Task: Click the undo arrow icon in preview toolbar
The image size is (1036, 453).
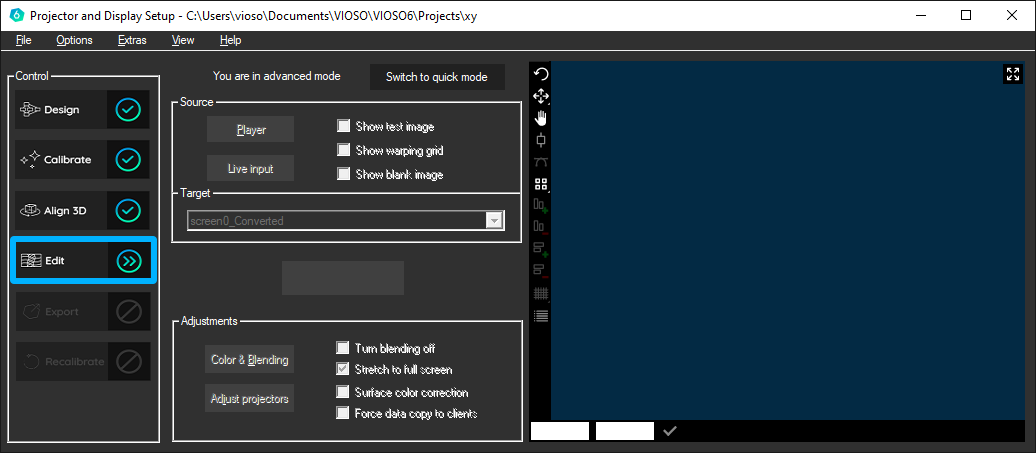Action: (x=540, y=74)
